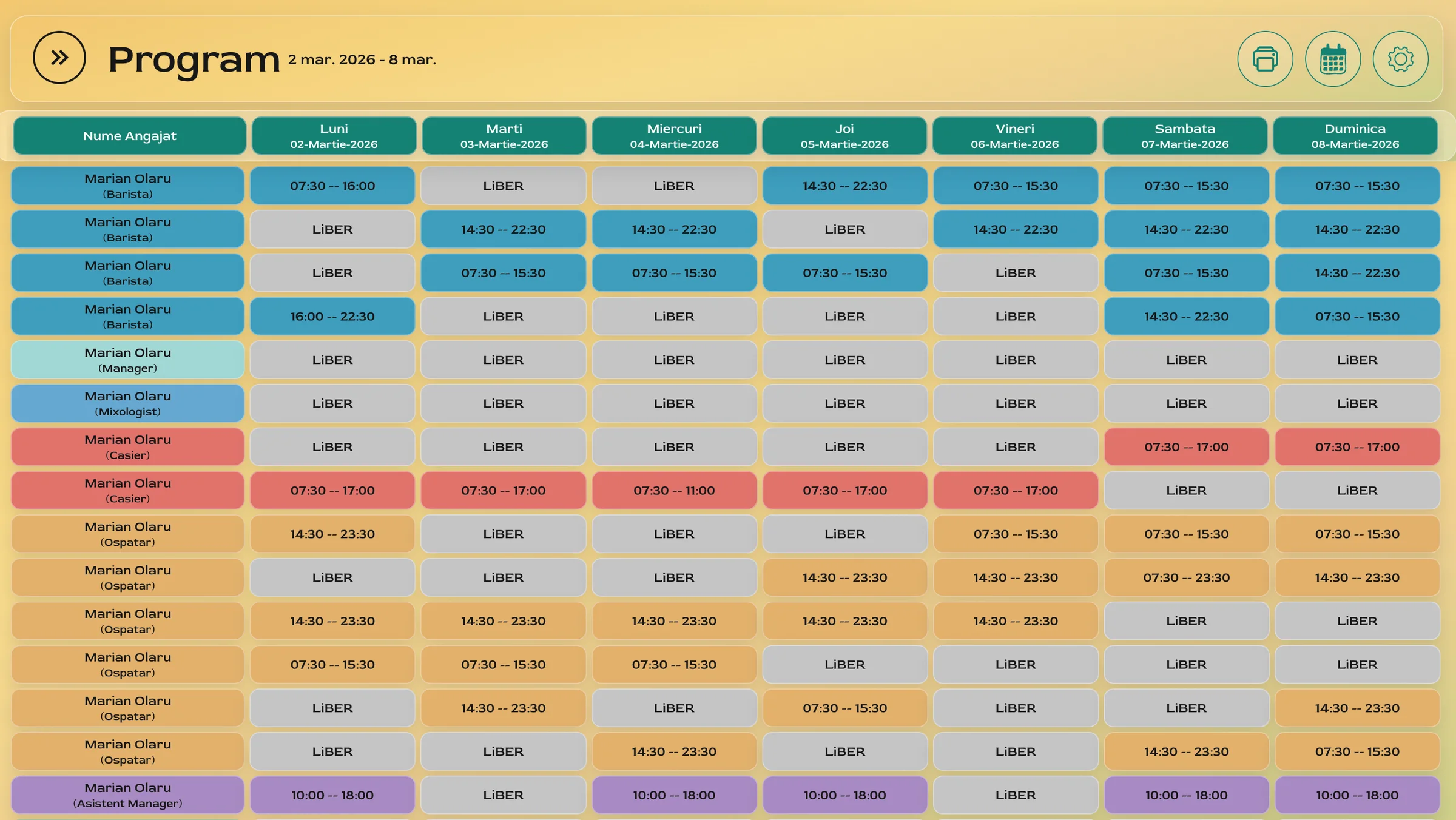Select the 07:30 -- 11:00 Casier shift
This screenshot has height=820, width=1456.
[674, 490]
